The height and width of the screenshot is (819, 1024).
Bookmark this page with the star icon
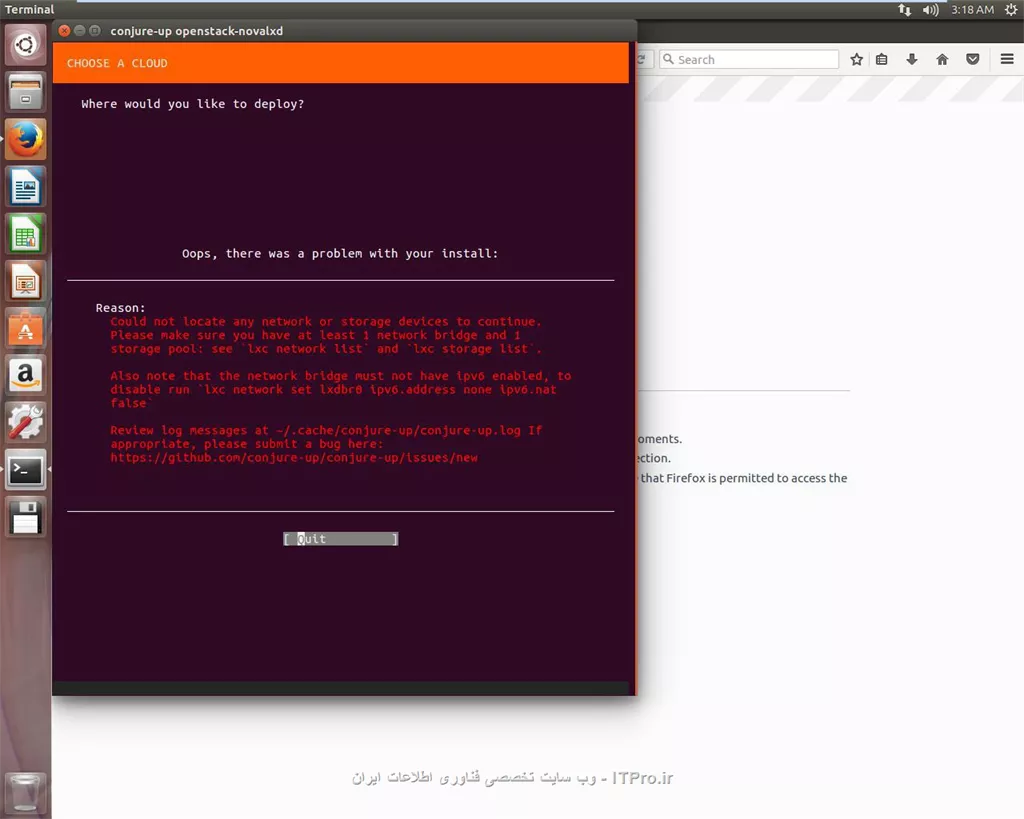[x=857, y=59]
